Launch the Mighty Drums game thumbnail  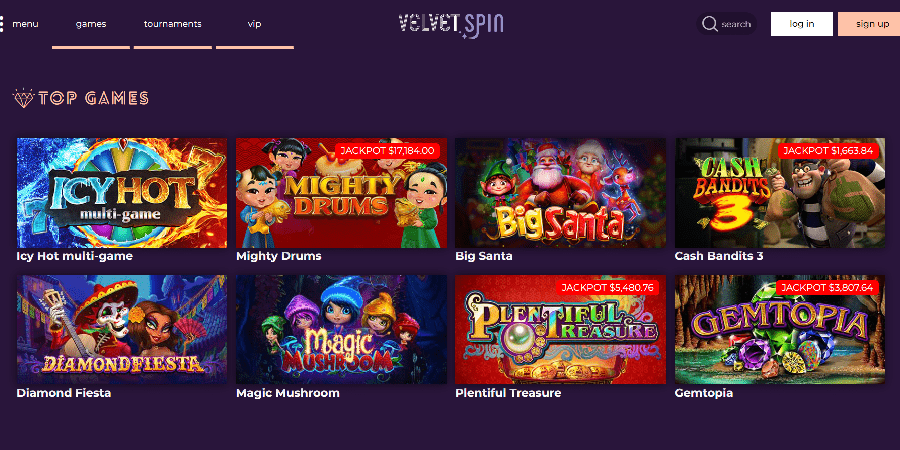pos(341,193)
